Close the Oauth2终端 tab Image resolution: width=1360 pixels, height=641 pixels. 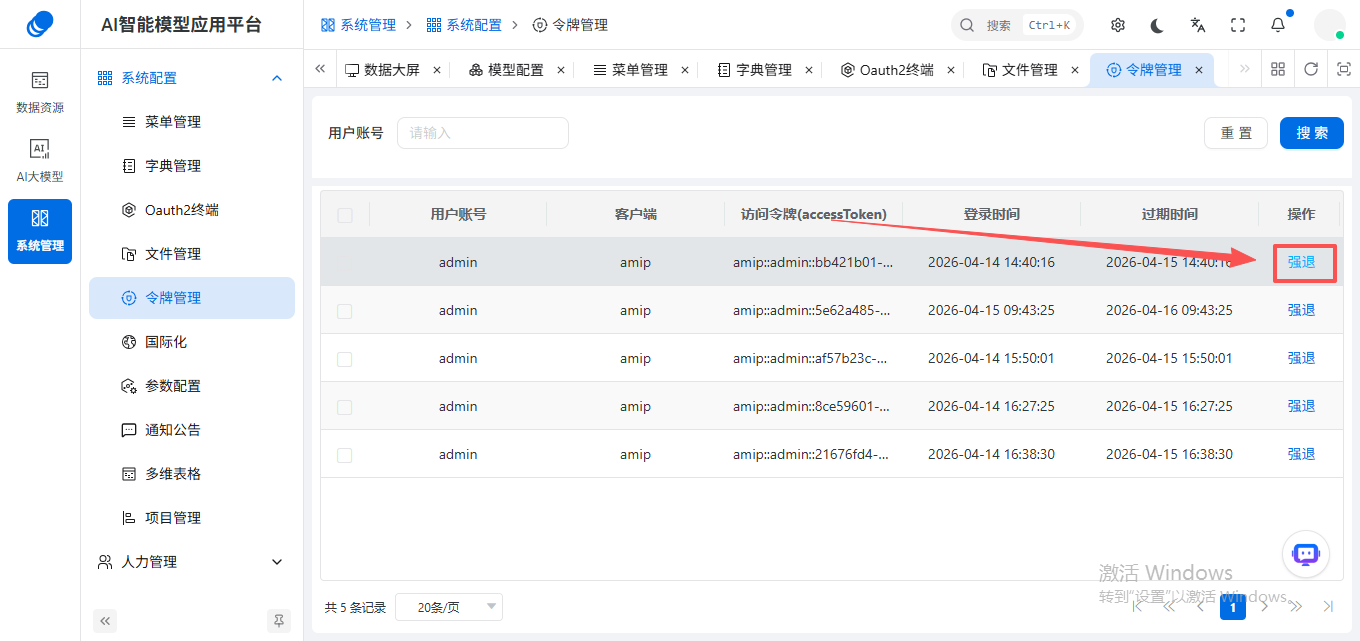951,70
